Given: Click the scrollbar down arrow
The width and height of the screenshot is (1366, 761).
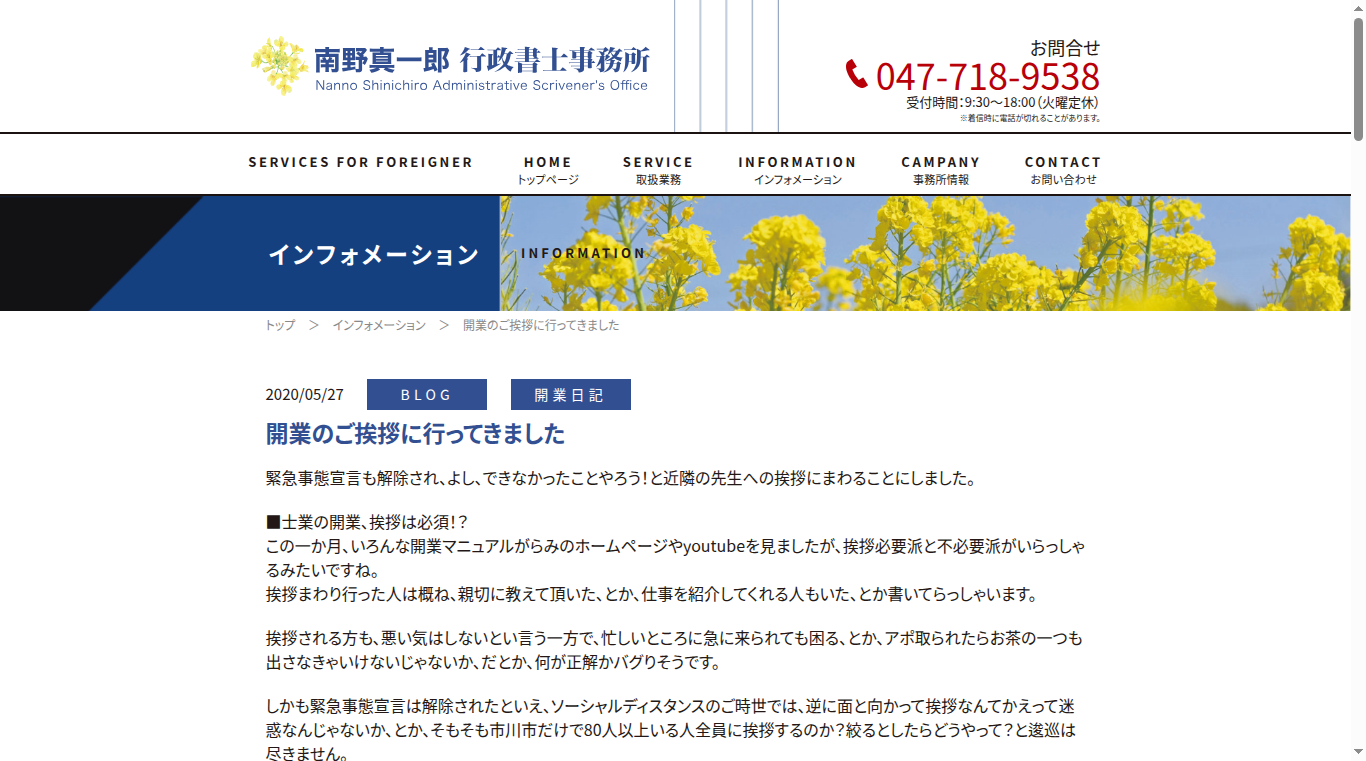Looking at the screenshot, I should coord(1358,753).
